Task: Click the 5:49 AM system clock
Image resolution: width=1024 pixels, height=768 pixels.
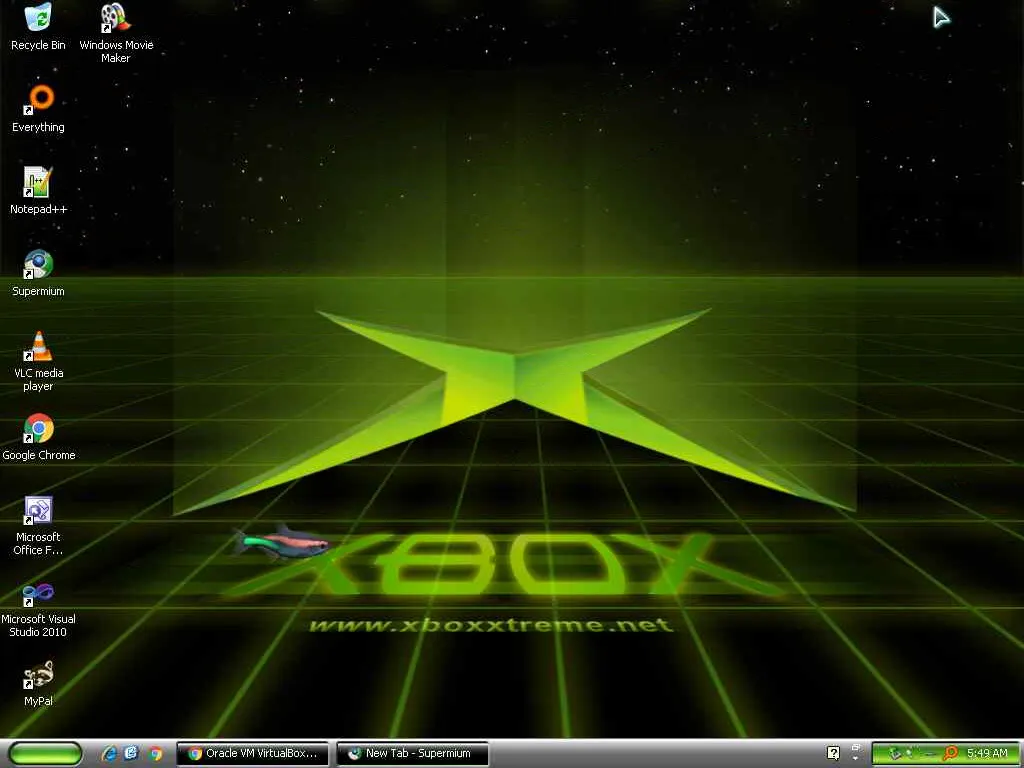Action: pyautogui.click(x=987, y=754)
